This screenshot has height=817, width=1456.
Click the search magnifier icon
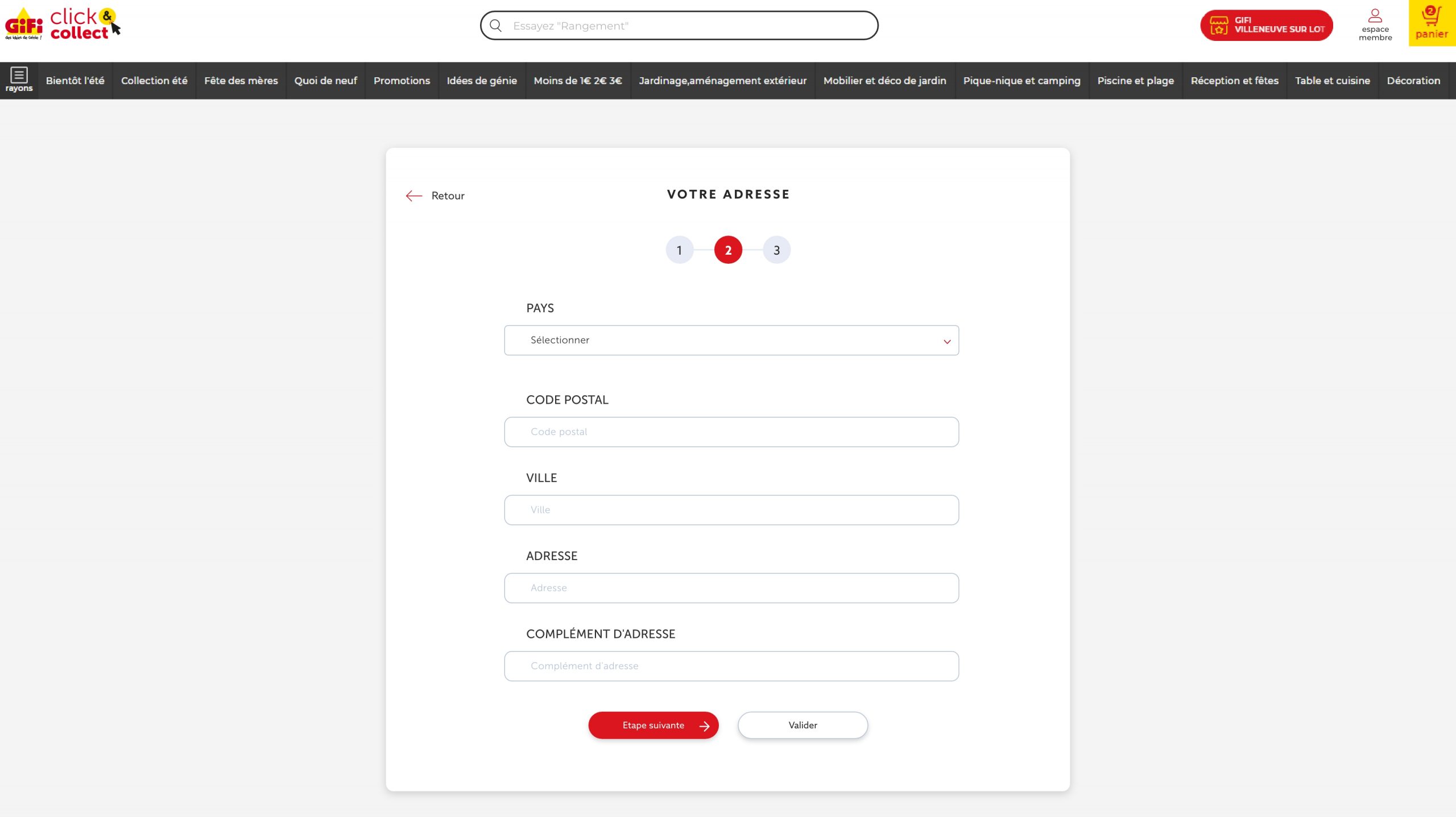tap(495, 26)
